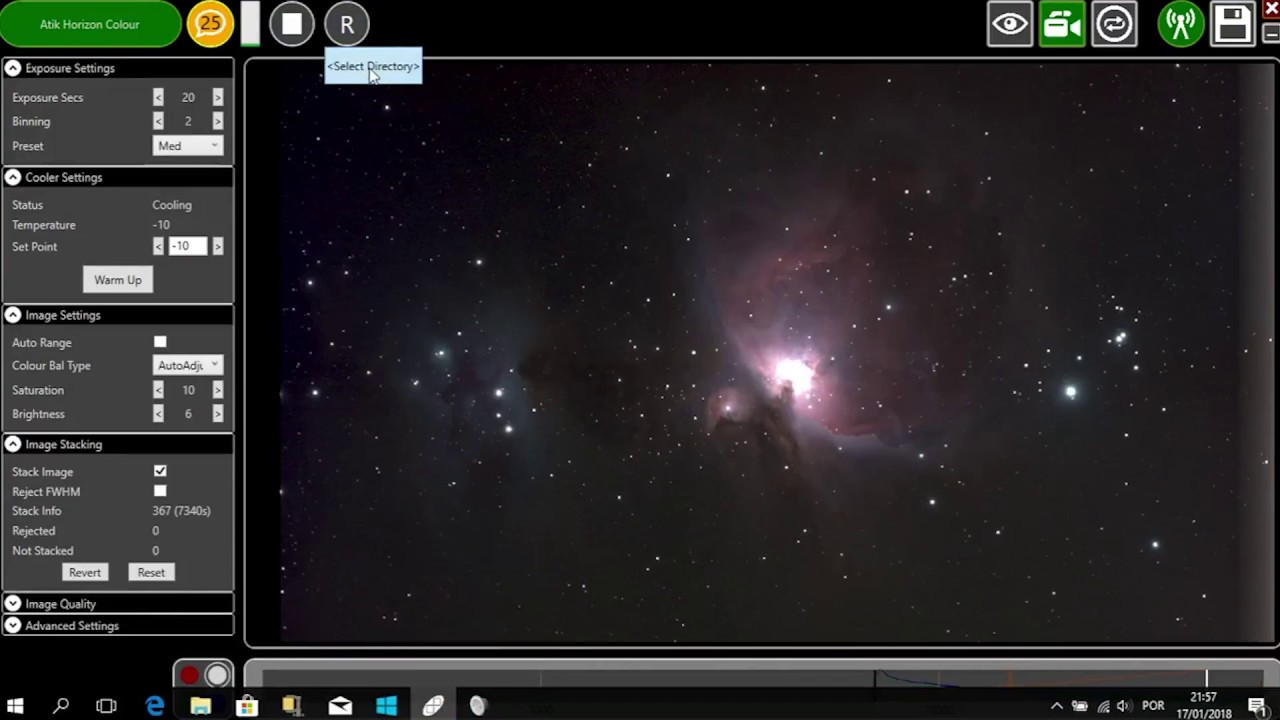
Task: Open Microsoft Edge from the taskbar
Action: [x=155, y=706]
